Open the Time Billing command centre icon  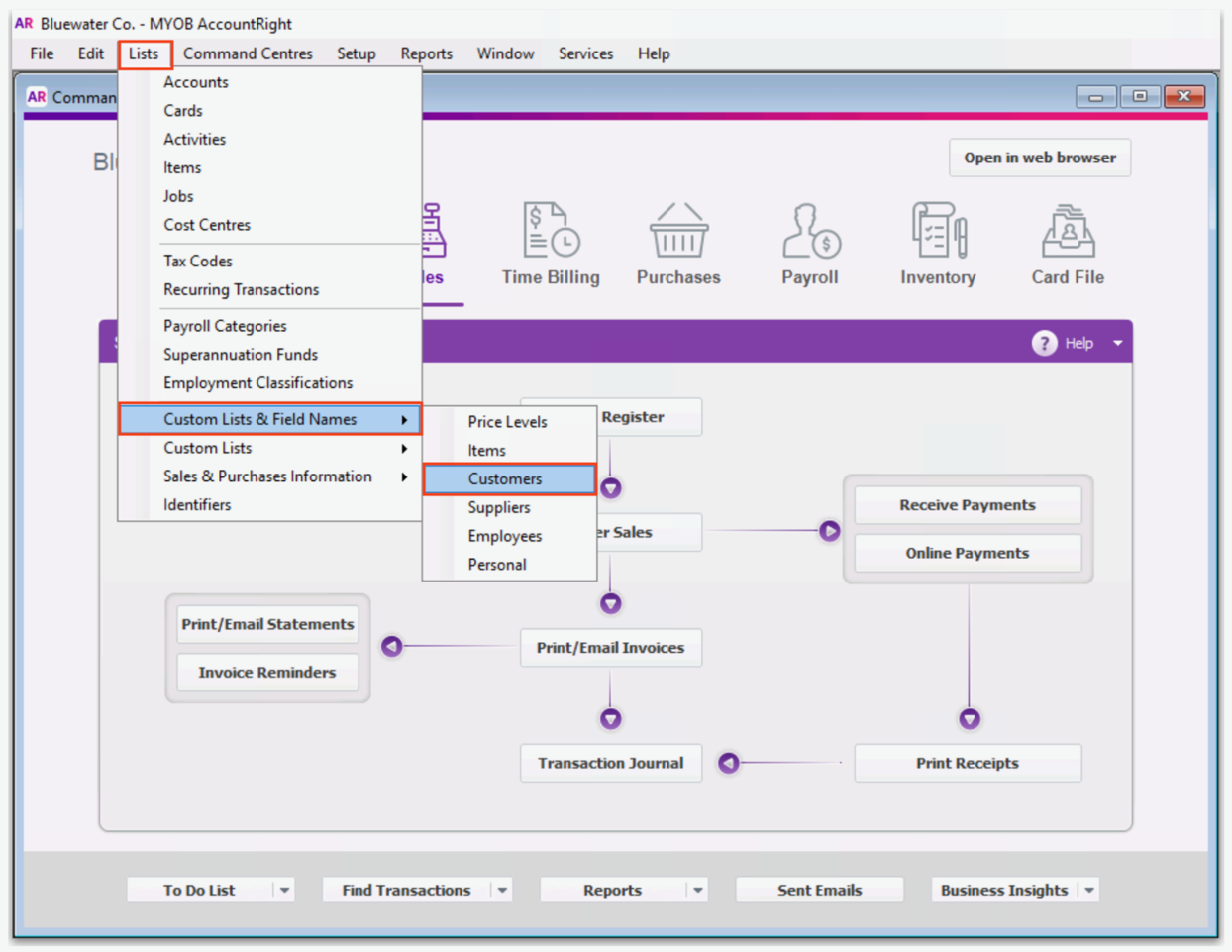point(551,230)
